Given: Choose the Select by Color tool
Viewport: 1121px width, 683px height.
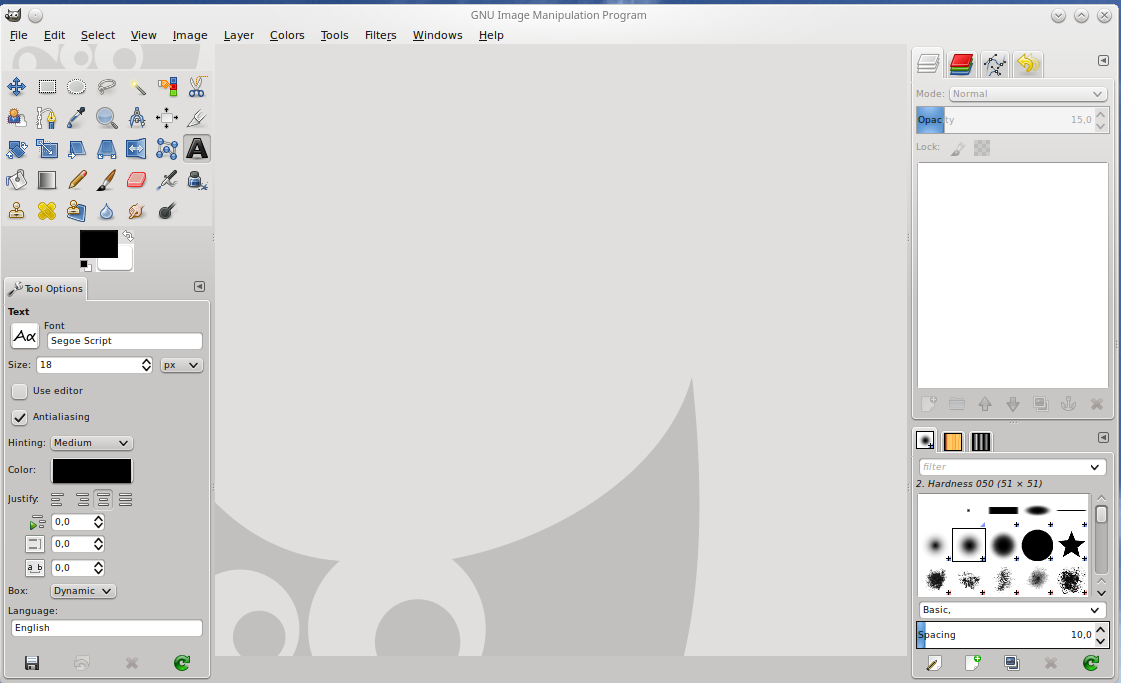Looking at the screenshot, I should 167,87.
